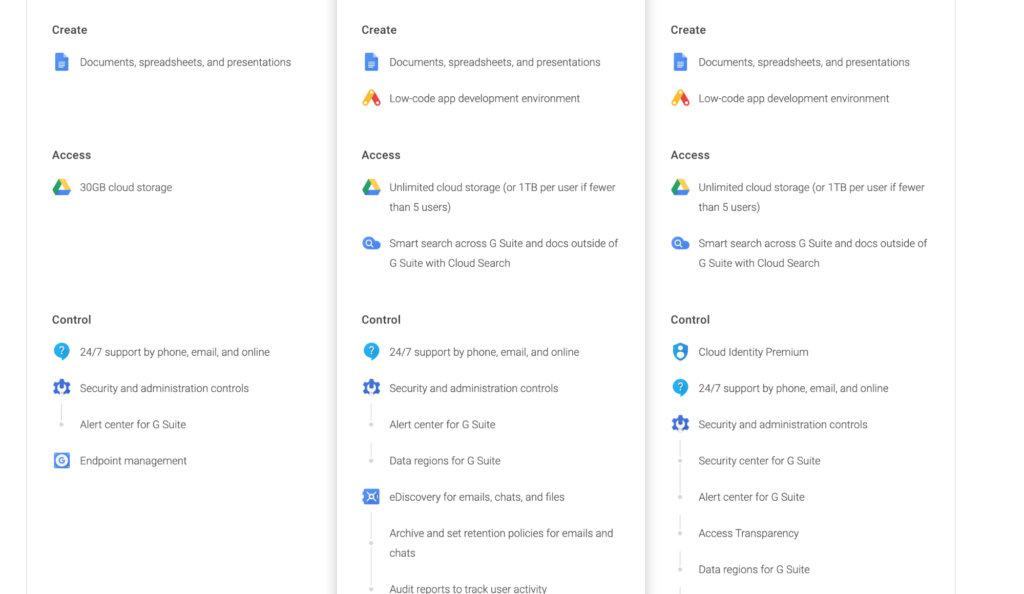
Task: Select 'Alert center for G Suite' in middle column
Action: click(442, 424)
